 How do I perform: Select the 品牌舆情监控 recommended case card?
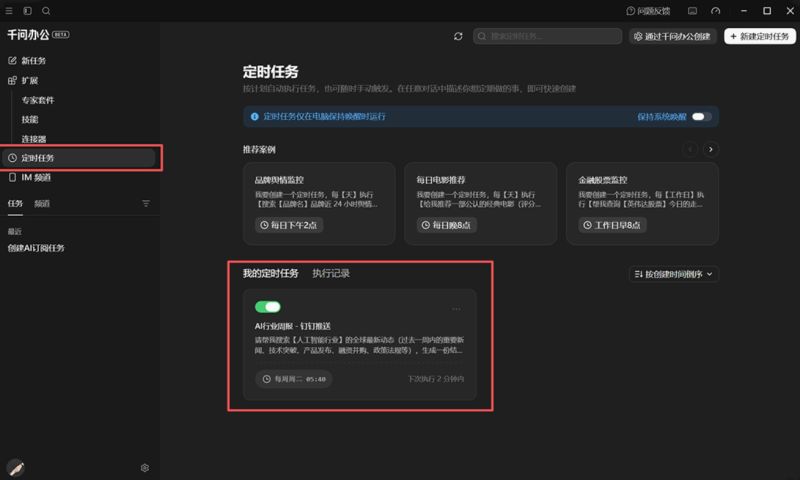click(319, 204)
